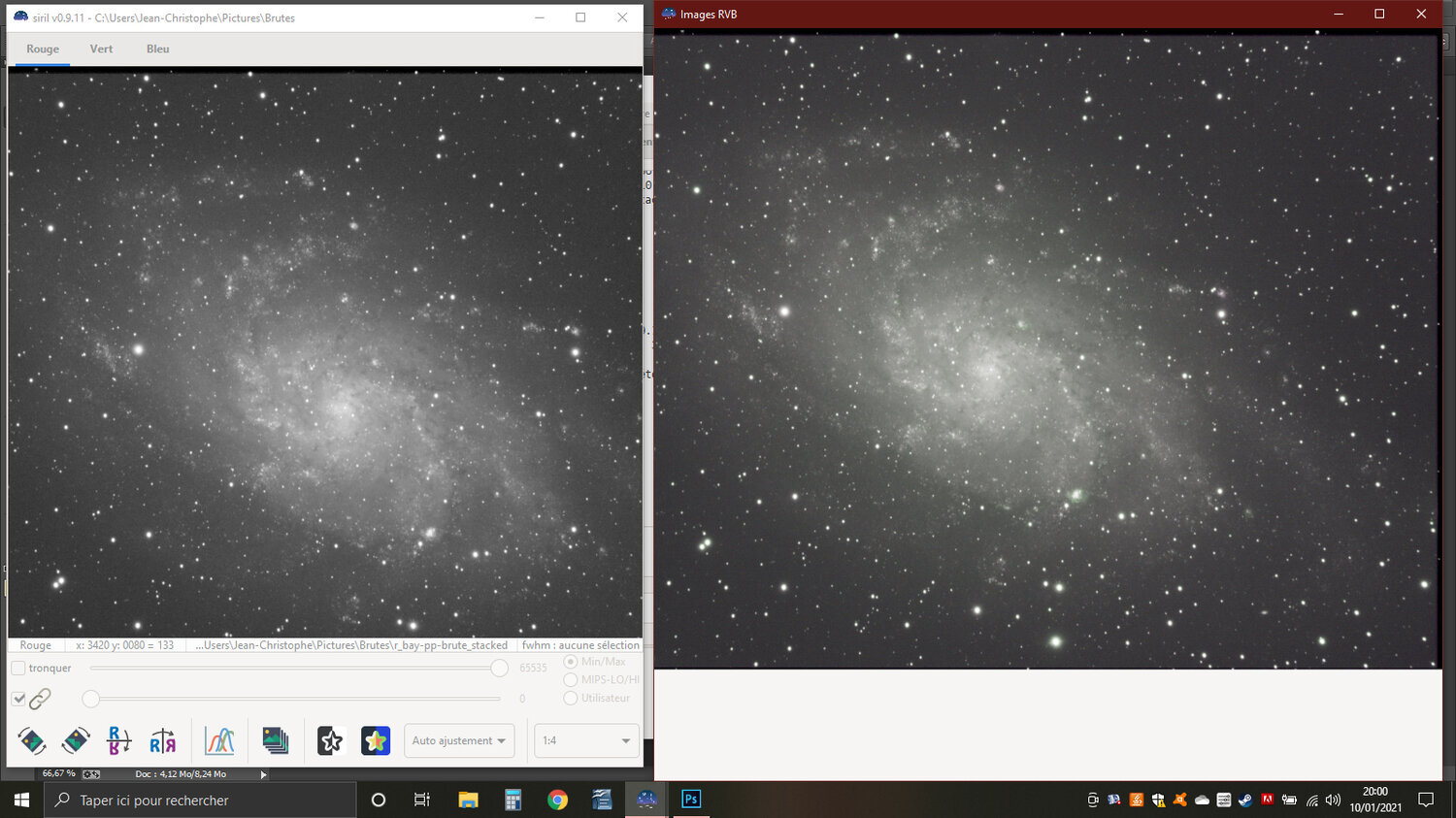Open the stacked images sequence list
The height and width of the screenshot is (818, 1456).
pos(276,740)
